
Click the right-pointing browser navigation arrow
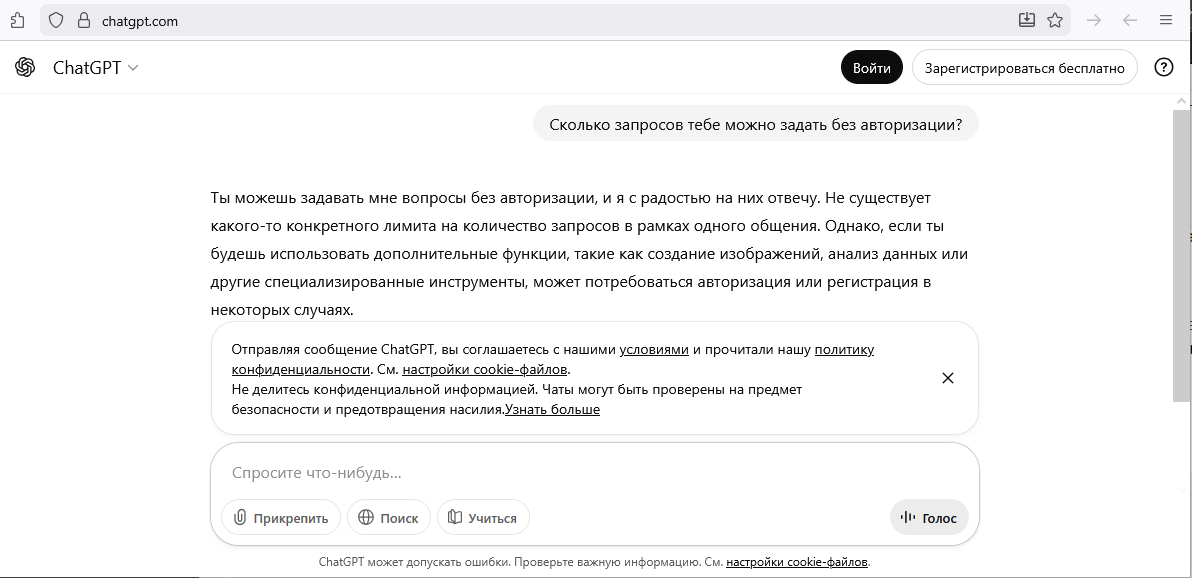click(x=1094, y=21)
